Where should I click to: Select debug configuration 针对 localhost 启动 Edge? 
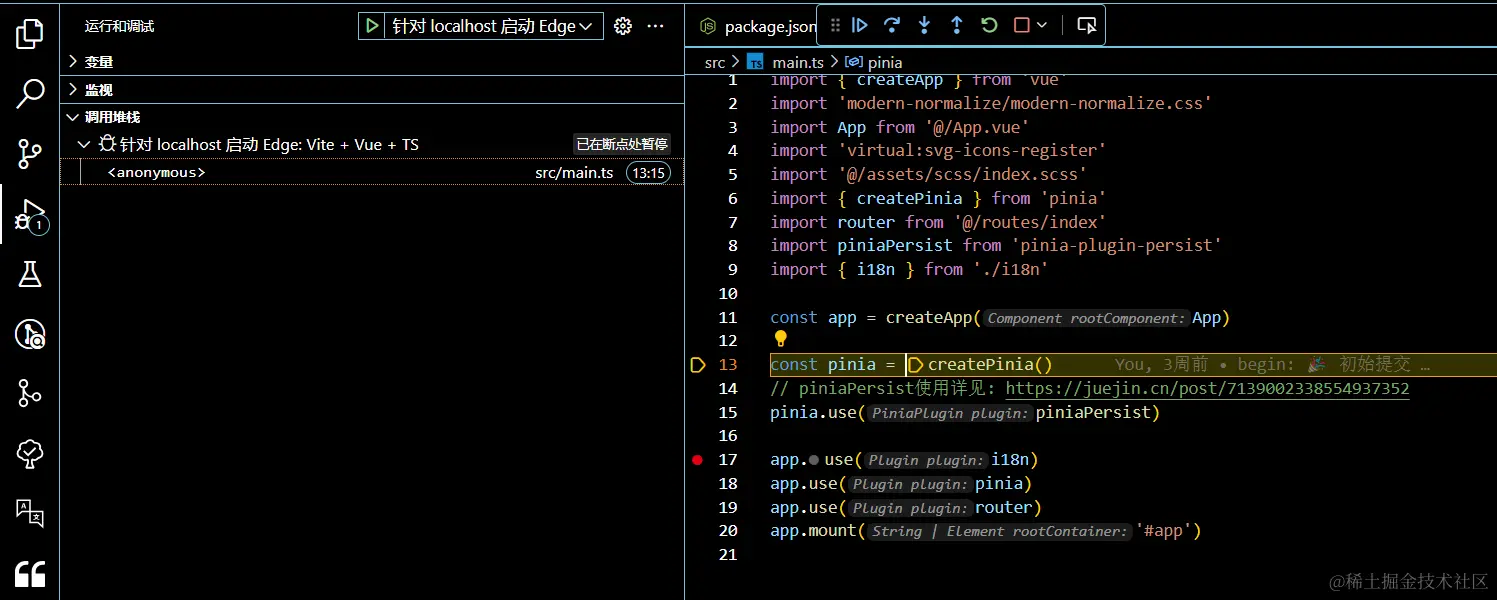[493, 26]
